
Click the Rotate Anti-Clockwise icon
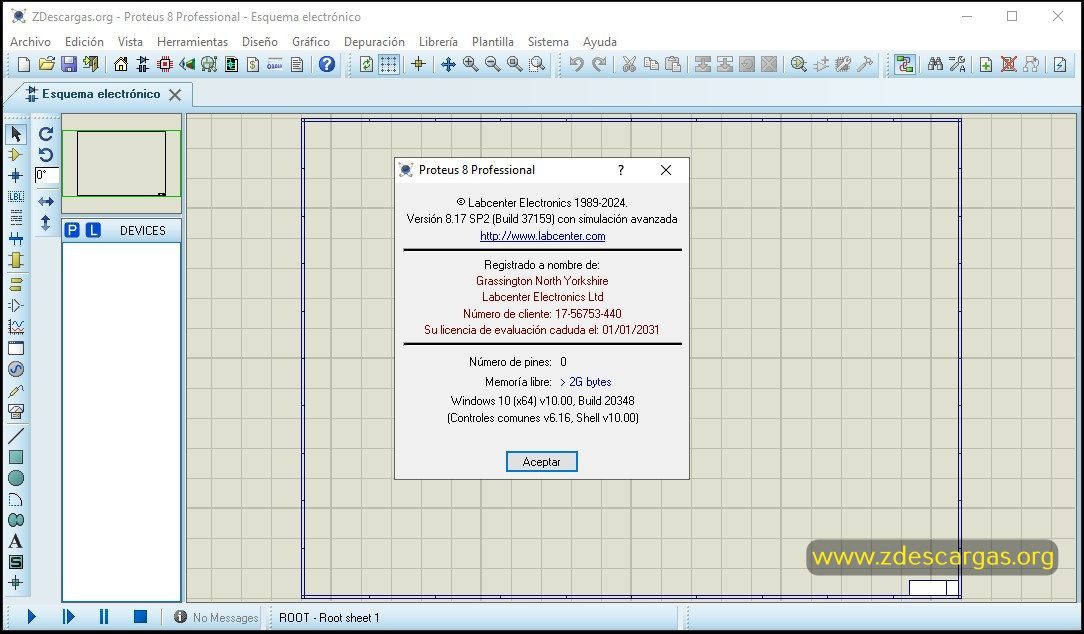click(x=46, y=154)
